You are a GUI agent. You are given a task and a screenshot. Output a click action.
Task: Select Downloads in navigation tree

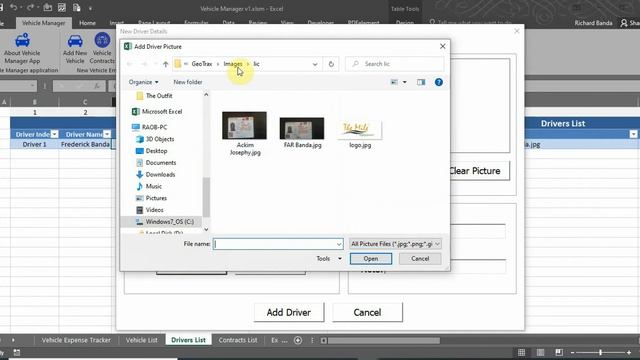click(x=156, y=175)
